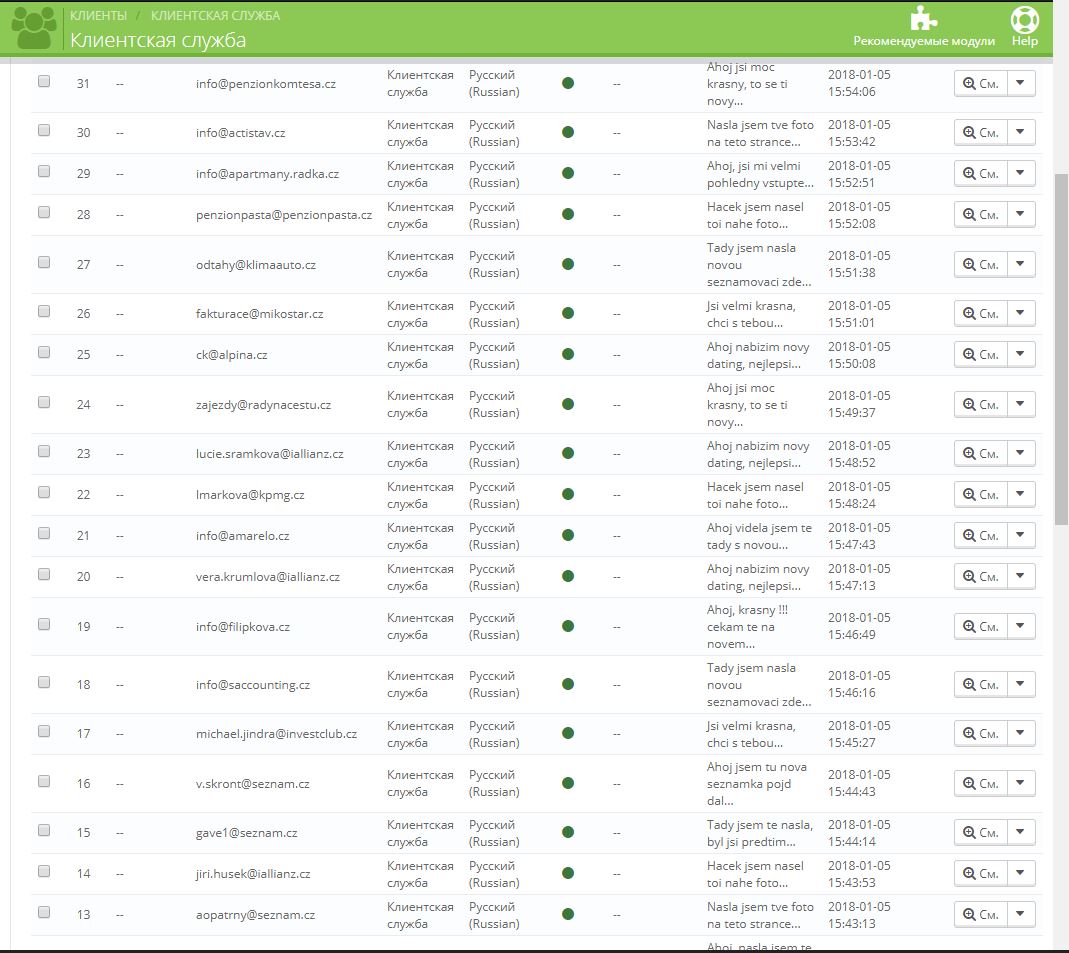Click the customers group icon in header
The height and width of the screenshot is (953, 1069).
(x=32, y=28)
